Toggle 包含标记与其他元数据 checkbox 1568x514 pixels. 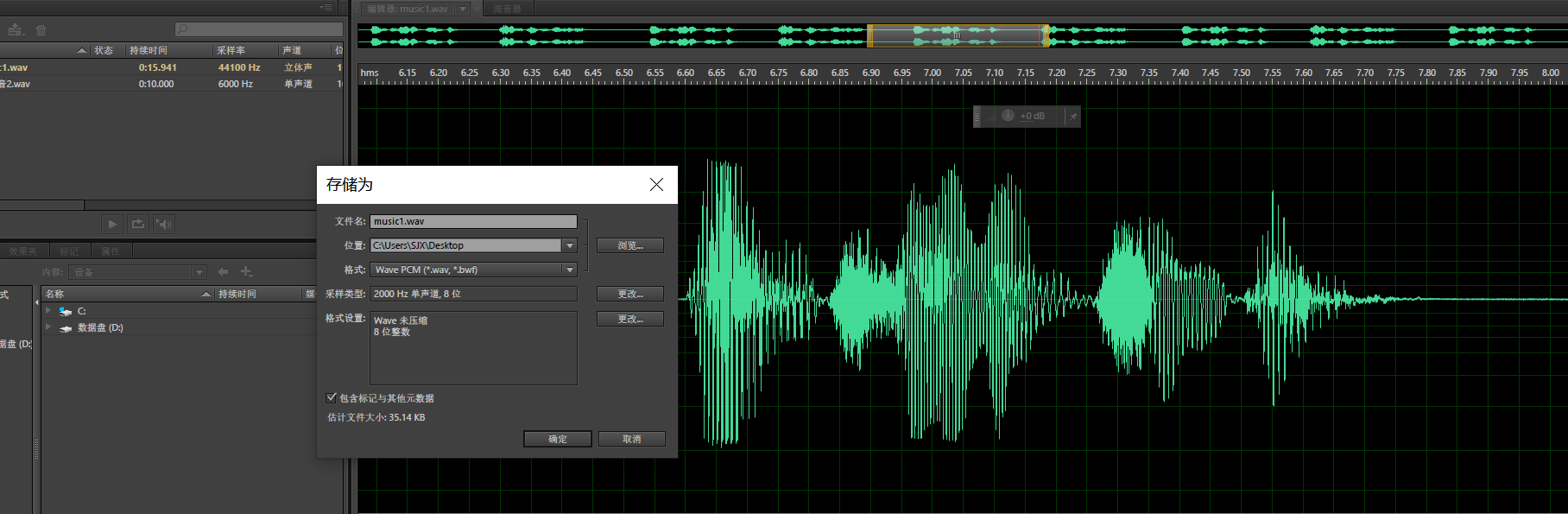[x=331, y=397]
